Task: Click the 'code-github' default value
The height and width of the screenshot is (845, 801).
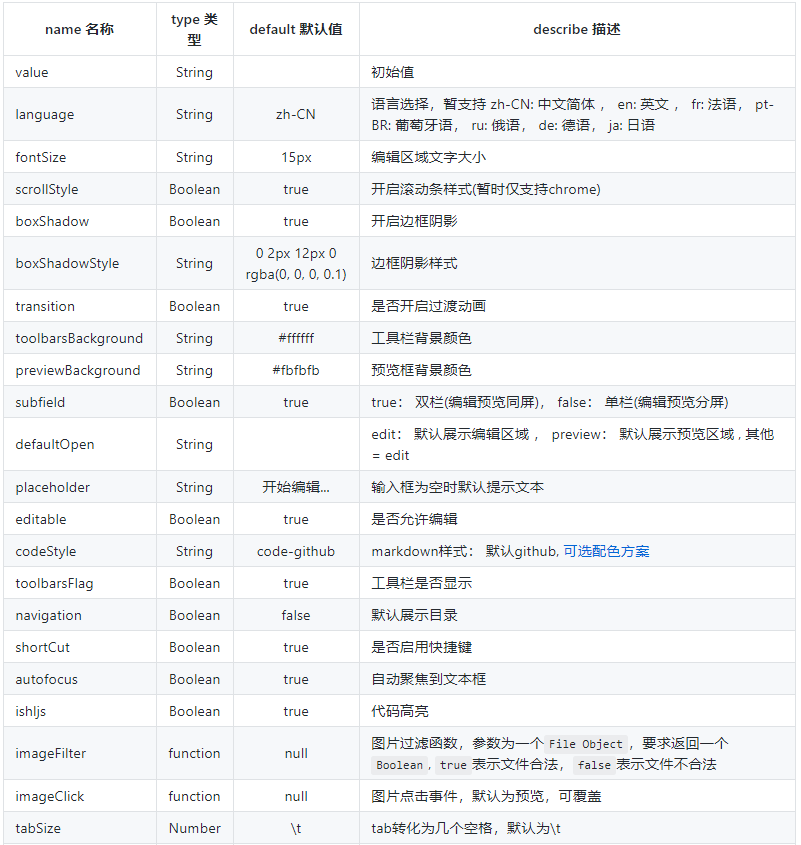Action: pyautogui.click(x=296, y=552)
